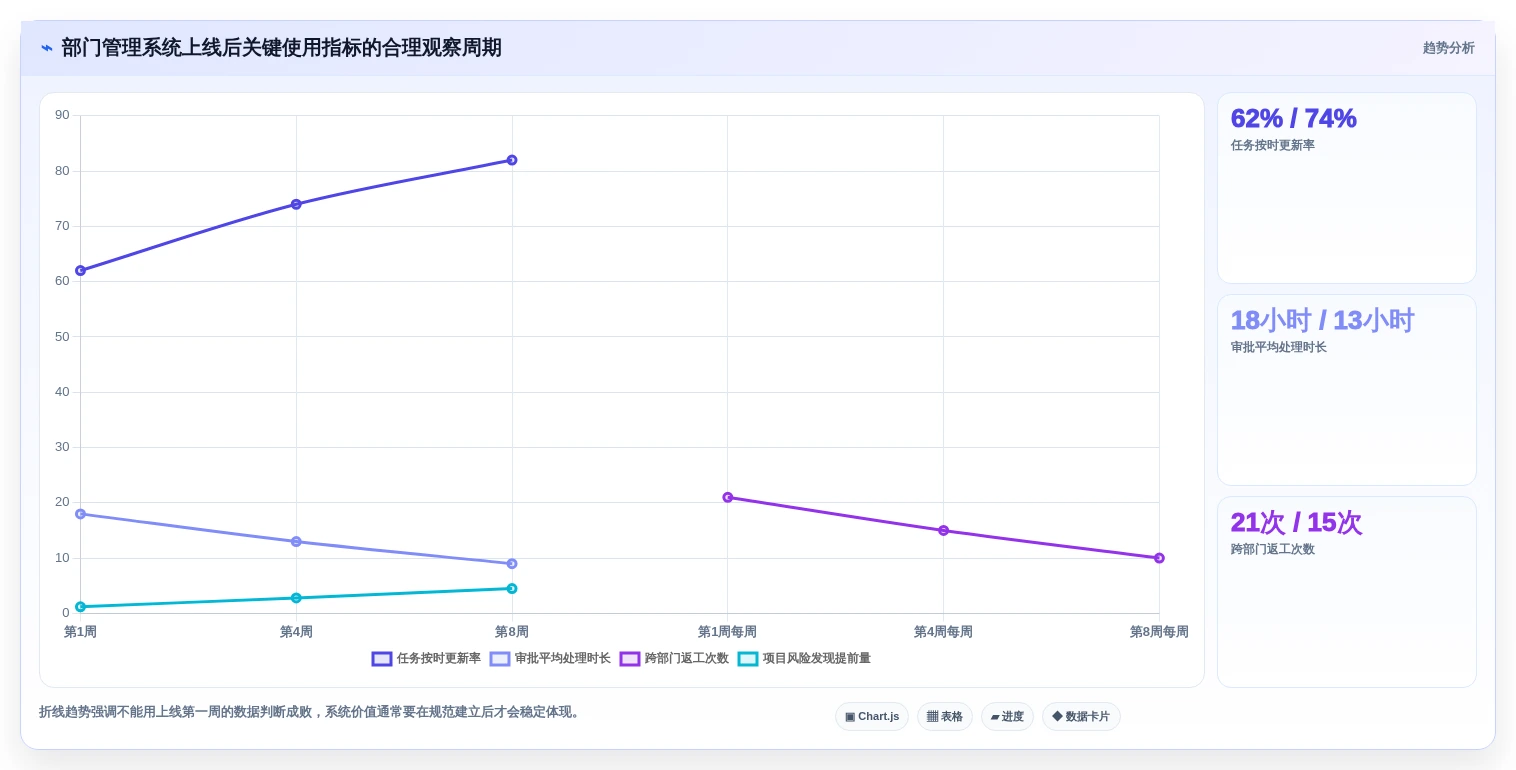Click the 数据卡片 tag
Viewport: 1516px width, 770px height.
(x=1081, y=717)
